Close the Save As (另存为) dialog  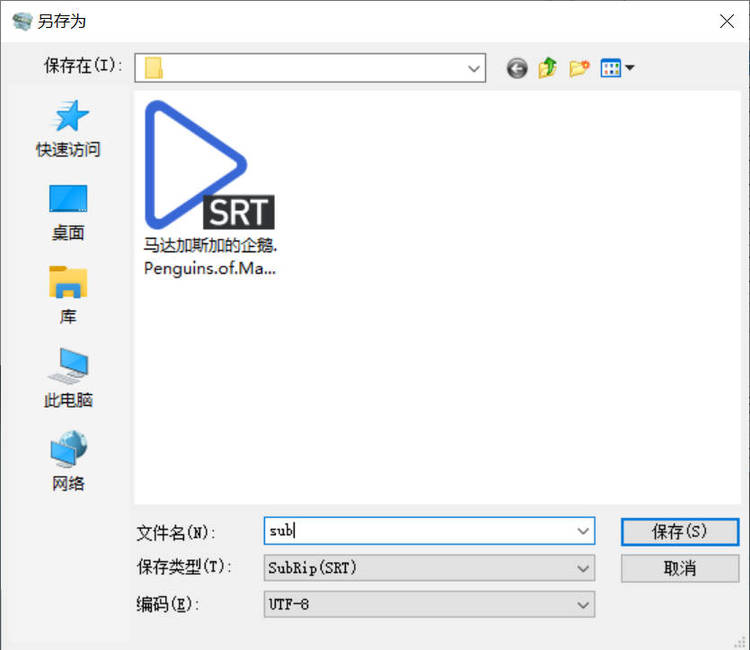point(727,21)
